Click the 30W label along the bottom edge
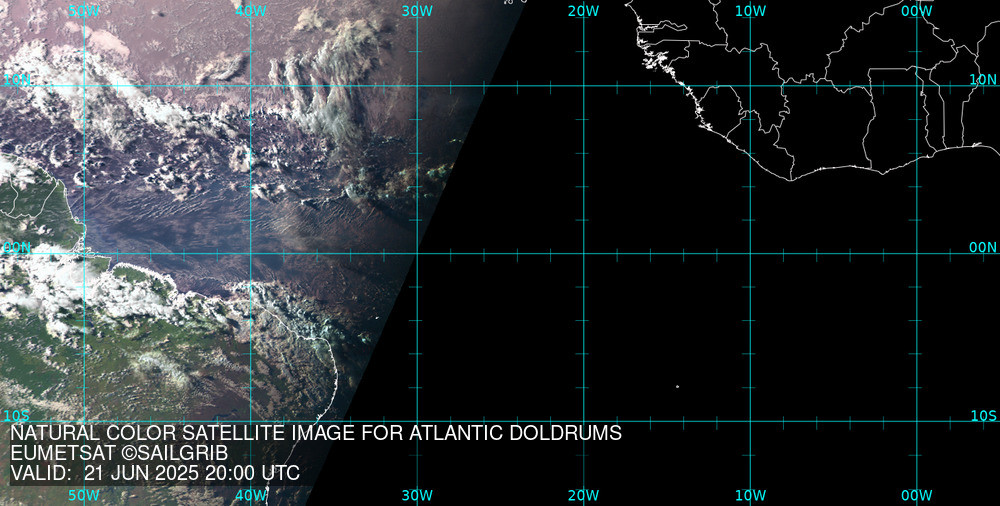Viewport: 1000px width, 506px height. [x=417, y=495]
